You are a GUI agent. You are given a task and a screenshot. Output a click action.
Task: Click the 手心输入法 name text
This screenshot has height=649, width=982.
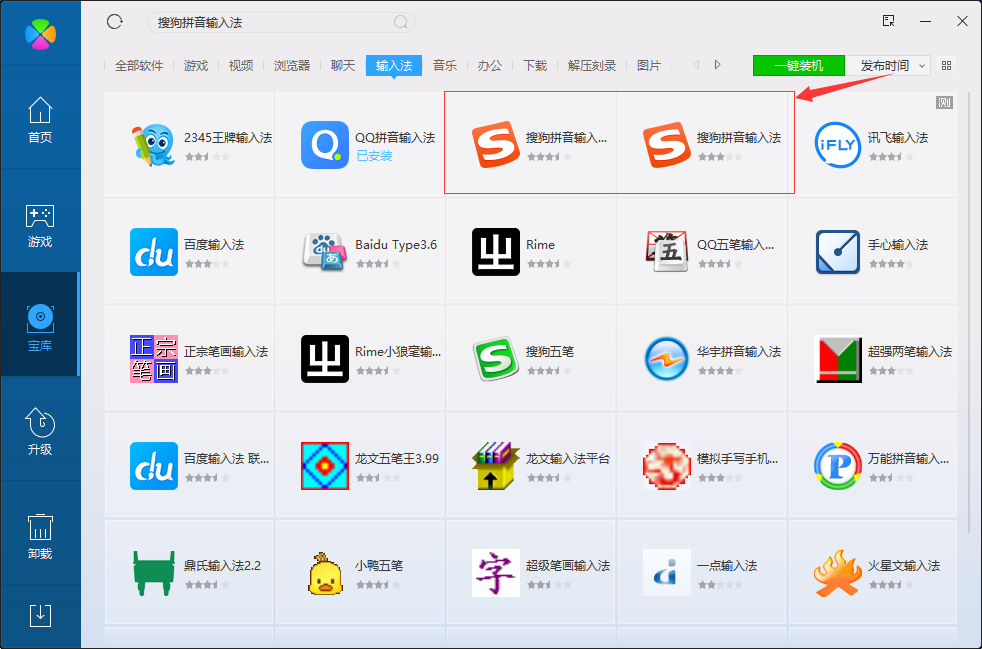897,244
